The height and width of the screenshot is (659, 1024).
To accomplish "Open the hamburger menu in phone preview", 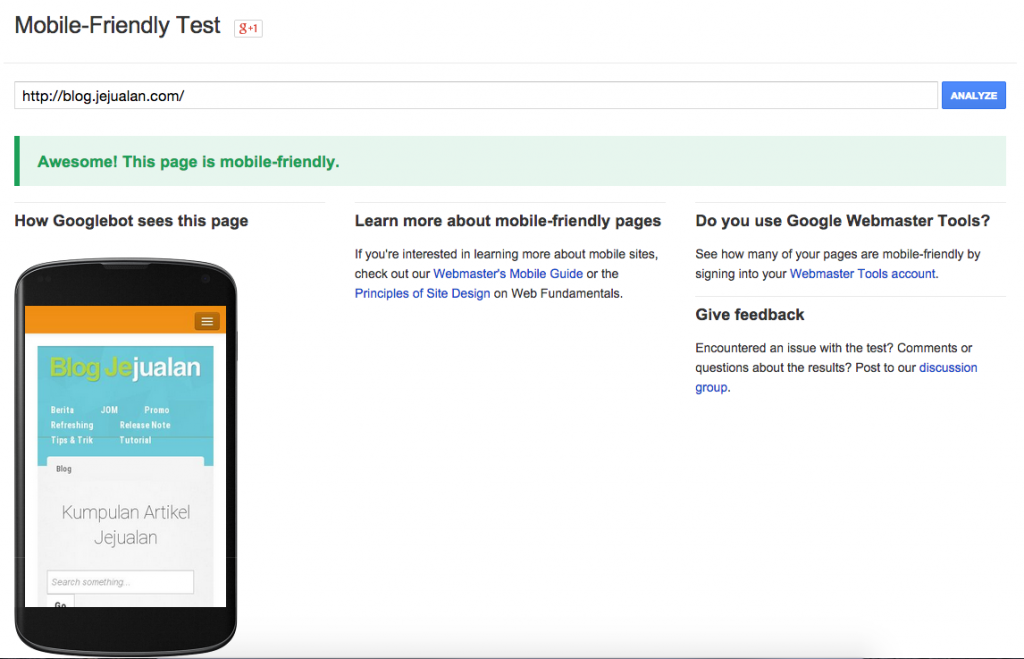I will 207,321.
